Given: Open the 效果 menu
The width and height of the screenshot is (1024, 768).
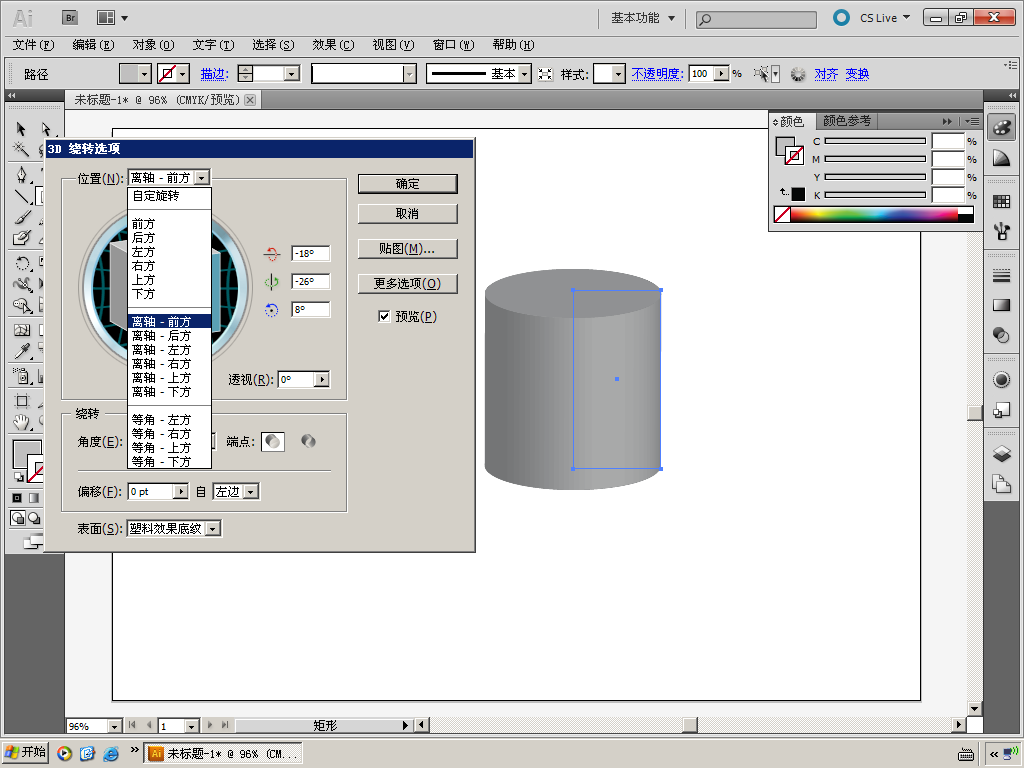Looking at the screenshot, I should [333, 45].
